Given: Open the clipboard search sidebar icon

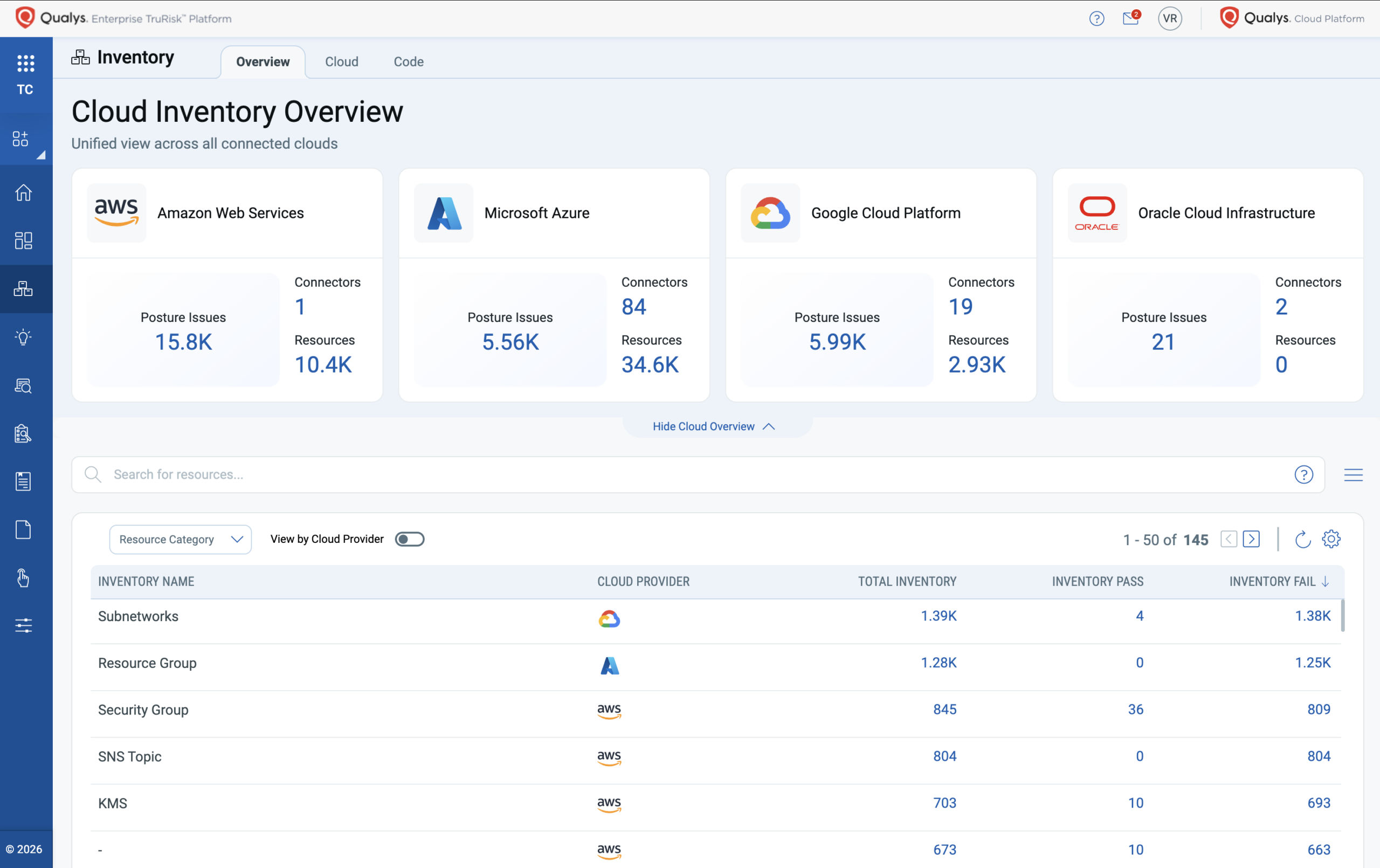Looking at the screenshot, I should [x=24, y=433].
